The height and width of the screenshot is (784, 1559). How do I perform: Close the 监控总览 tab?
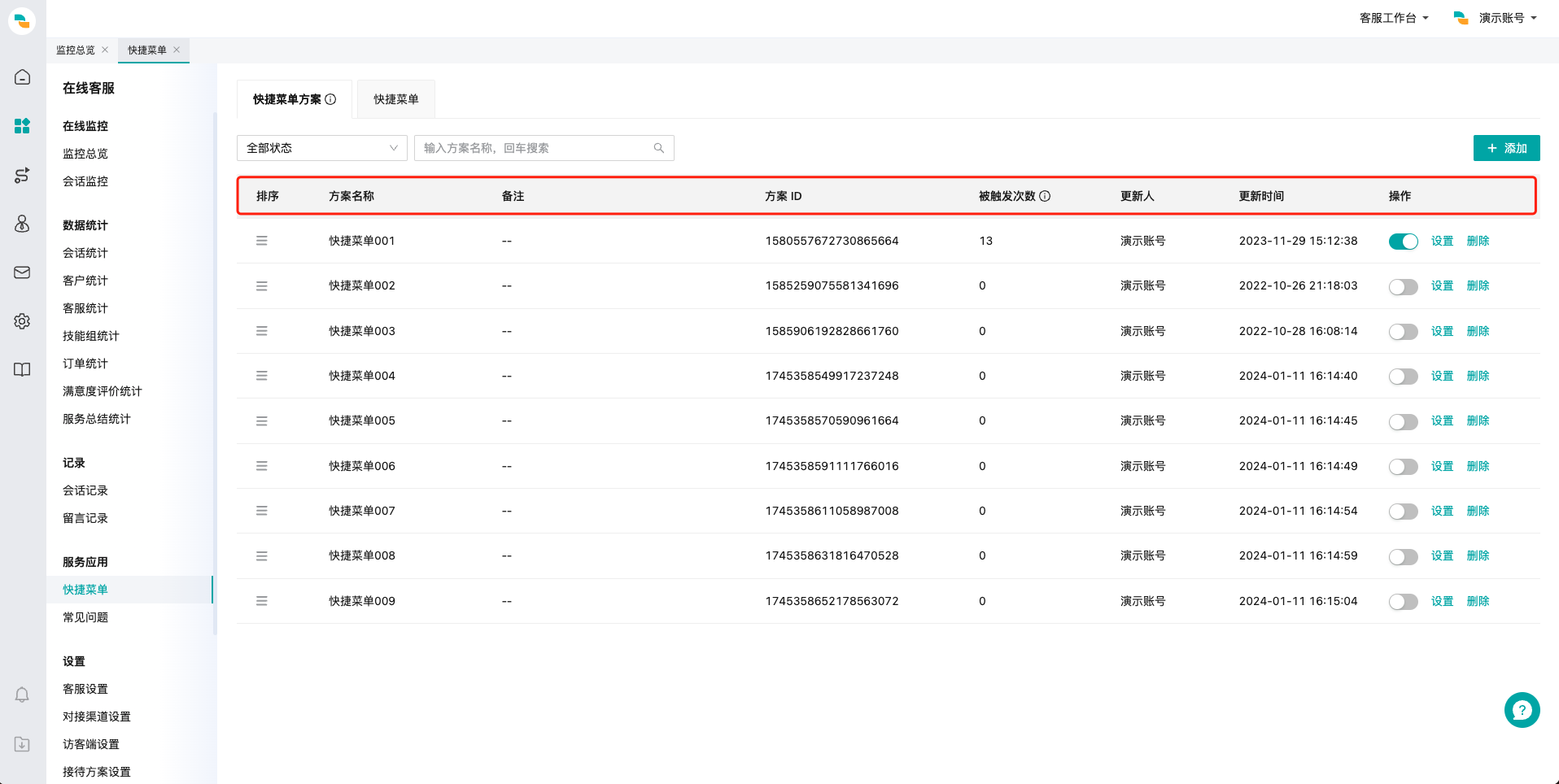[105, 50]
